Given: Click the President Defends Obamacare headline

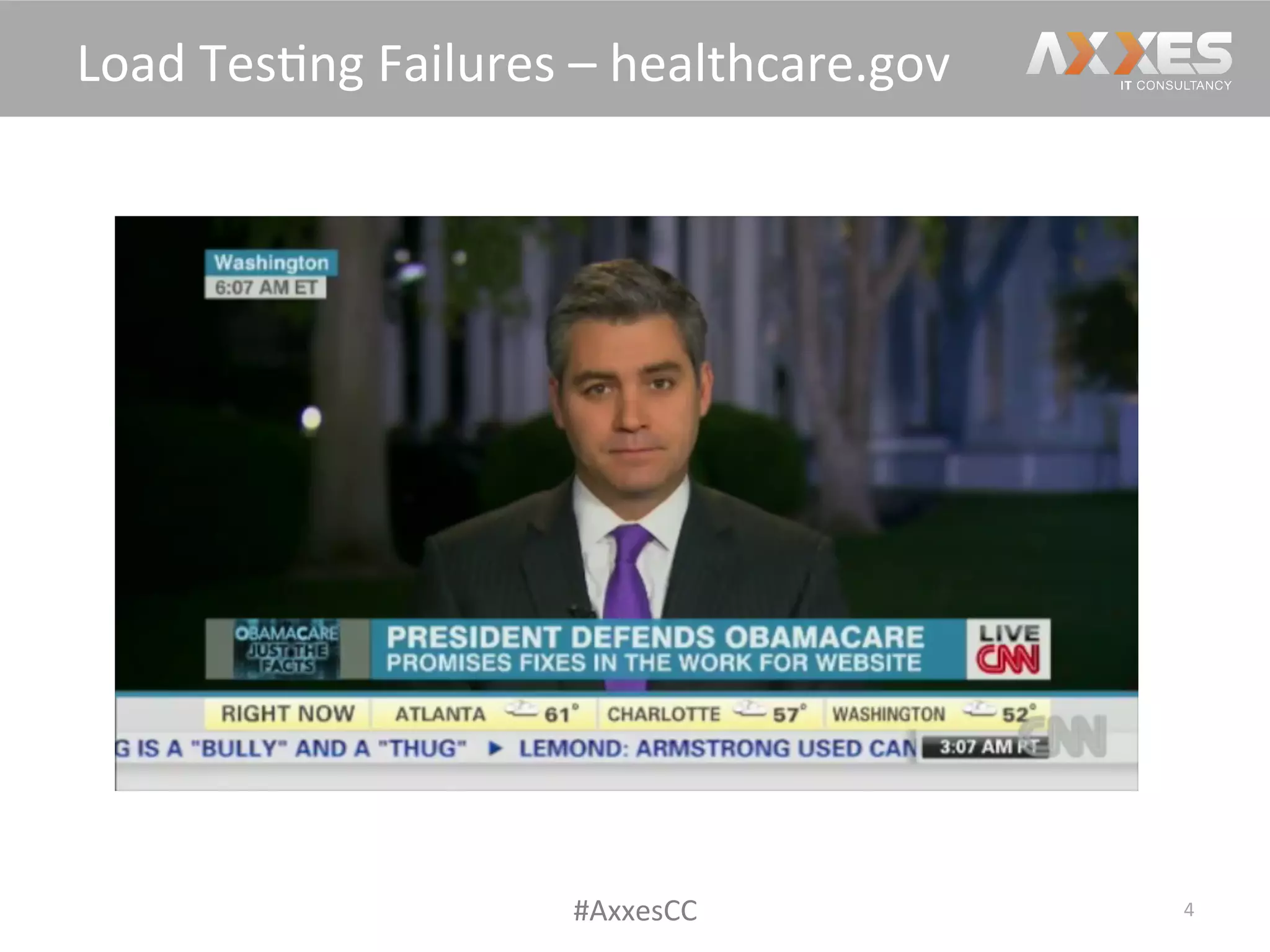Looking at the screenshot, I should click(x=655, y=637).
